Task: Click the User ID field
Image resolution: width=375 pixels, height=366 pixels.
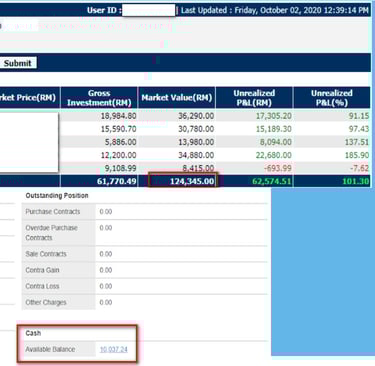Action: point(149,10)
